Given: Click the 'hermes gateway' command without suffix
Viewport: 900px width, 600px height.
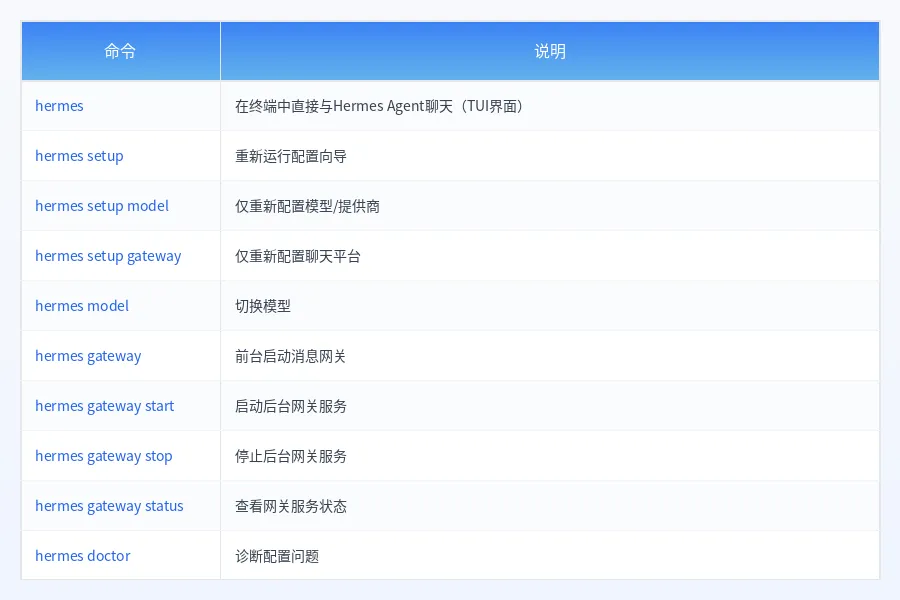Looking at the screenshot, I should click(88, 356).
